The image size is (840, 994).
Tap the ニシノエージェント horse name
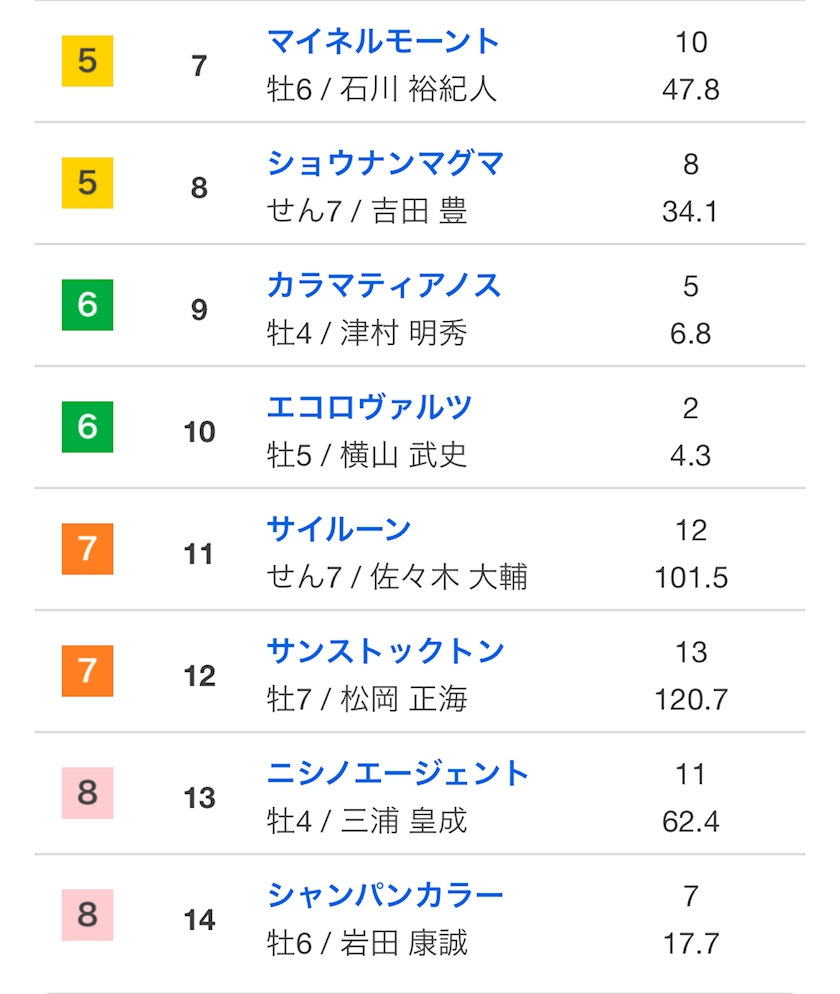pyautogui.click(x=398, y=774)
